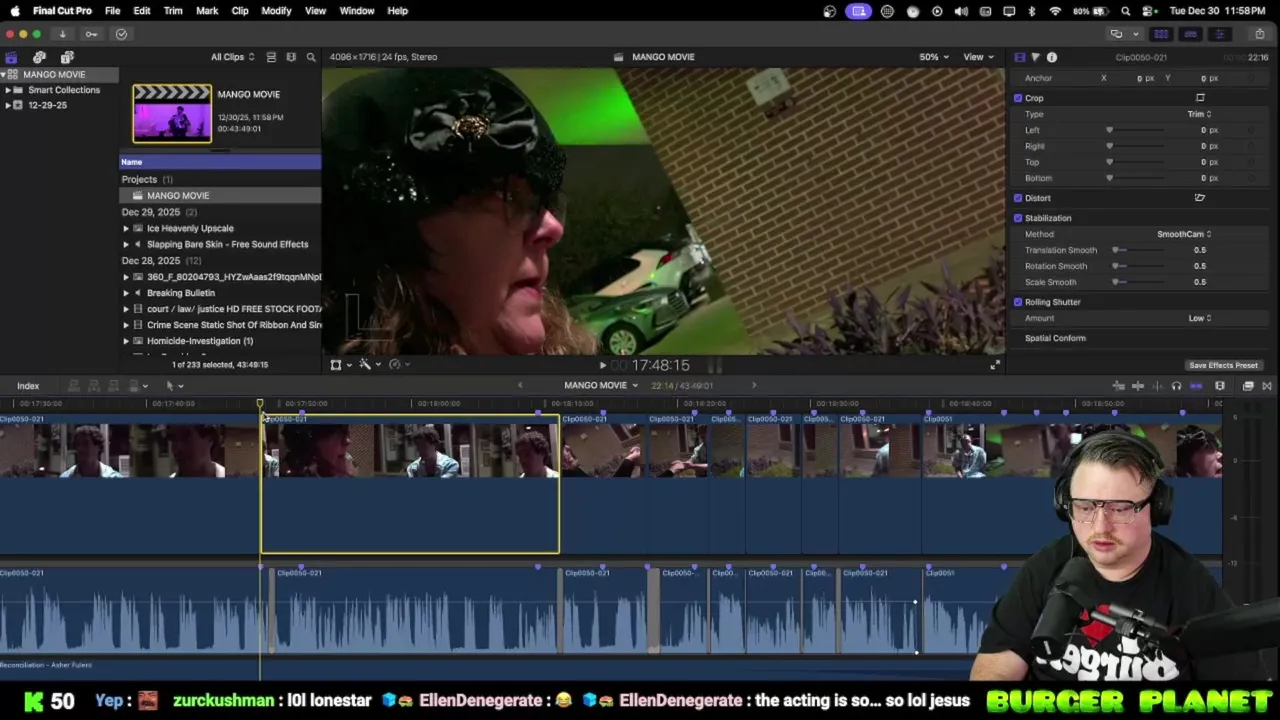Screen dimensions: 1280x720
Task: Select the MANGO MOVIE project thumbnail
Action: click(172, 113)
